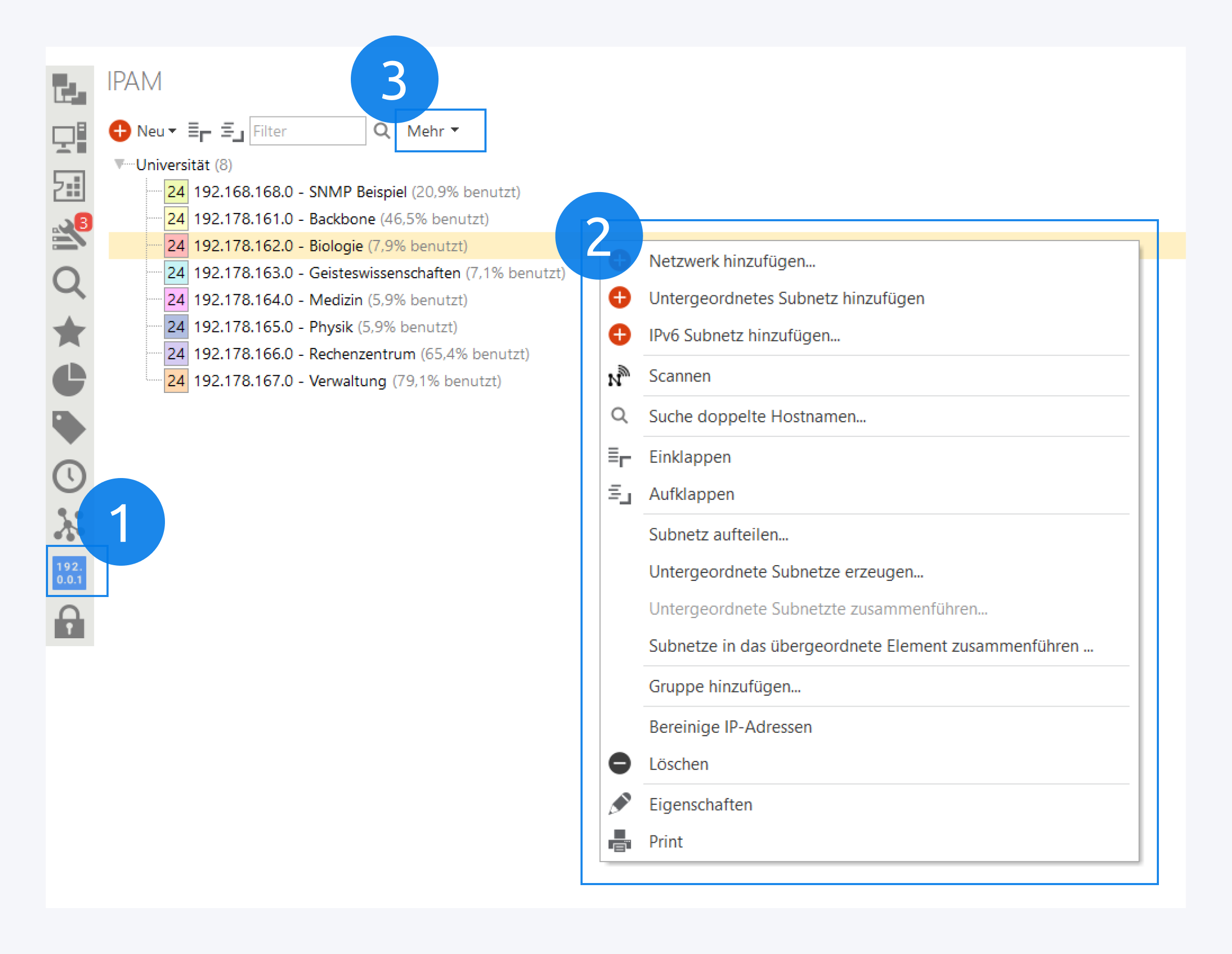The width and height of the screenshot is (1232, 954).
Task: Click the collapse tree toolbar icon
Action: pyautogui.click(x=199, y=131)
